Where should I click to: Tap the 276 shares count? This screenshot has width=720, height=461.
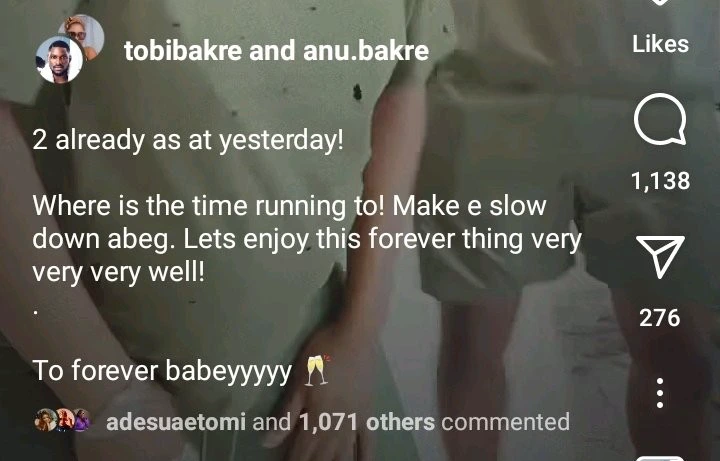tap(660, 318)
